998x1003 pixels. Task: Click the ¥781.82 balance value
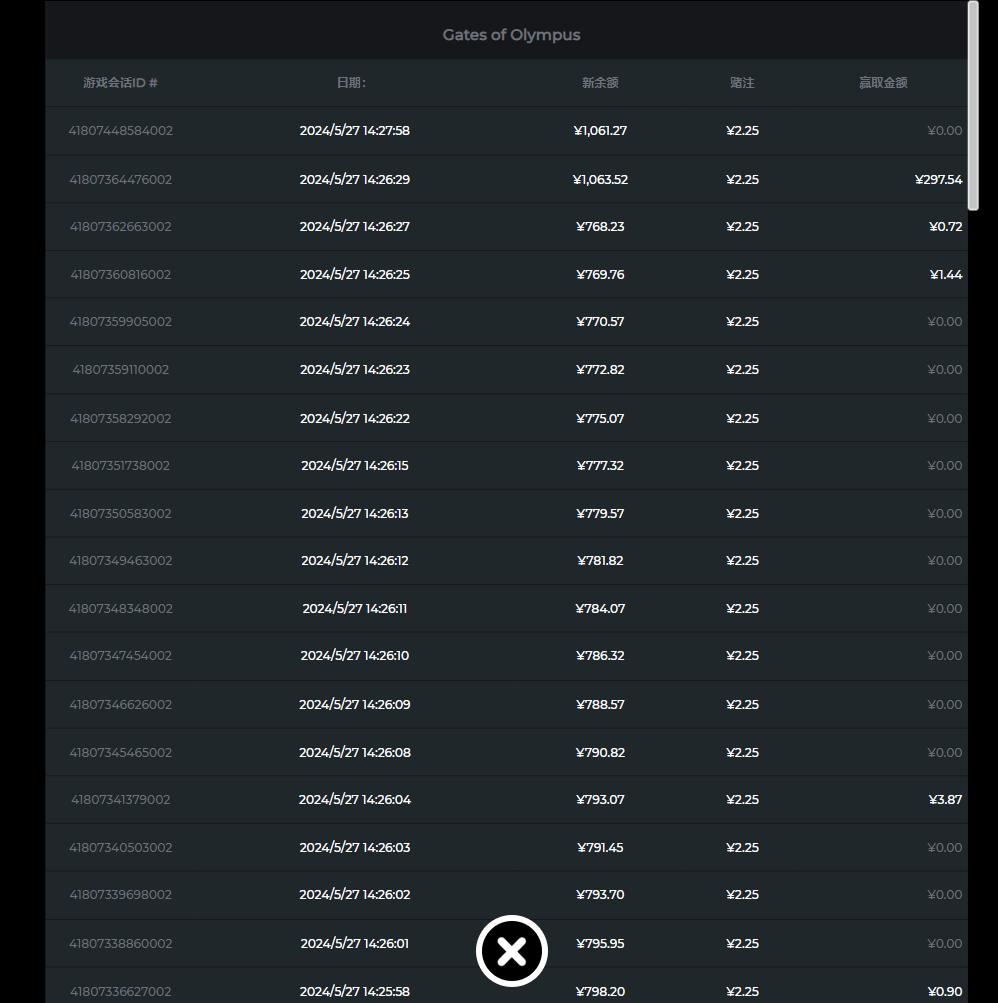pyautogui.click(x=600, y=560)
